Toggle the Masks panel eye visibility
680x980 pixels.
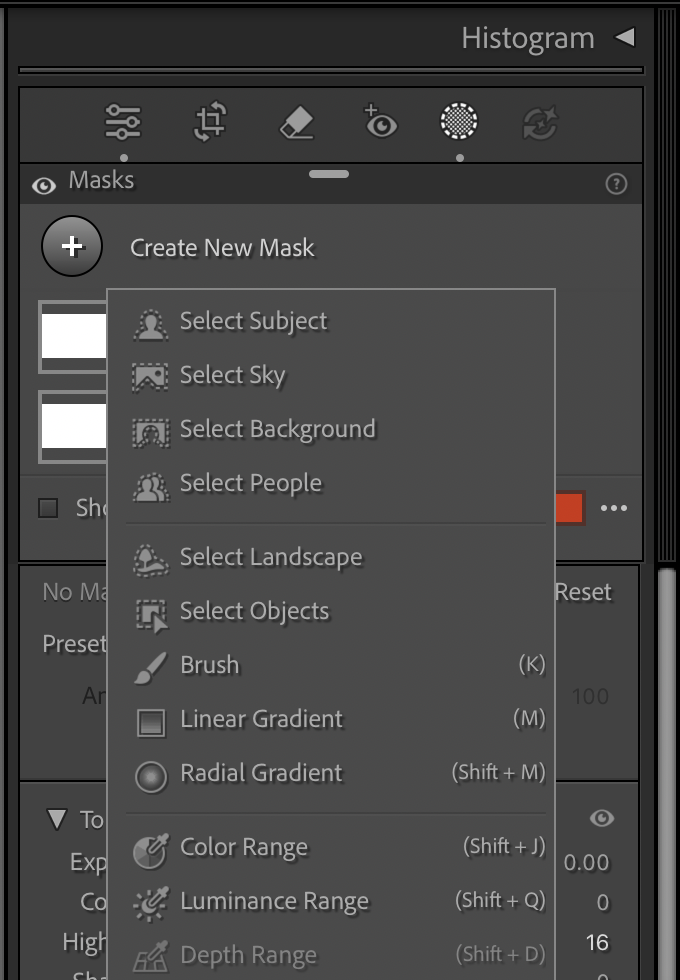pyautogui.click(x=44, y=185)
